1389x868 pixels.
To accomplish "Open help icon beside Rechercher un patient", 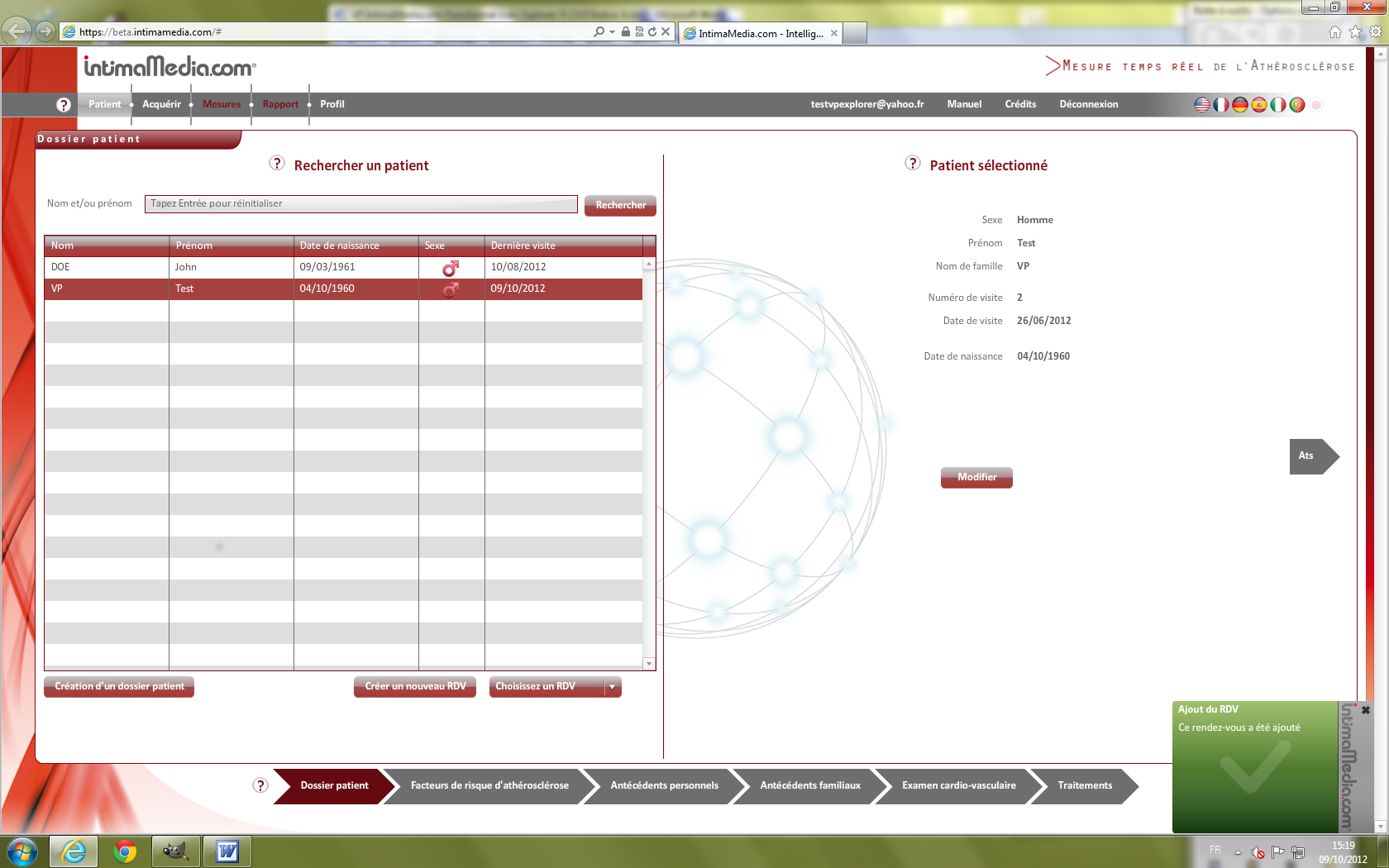I will point(277,164).
